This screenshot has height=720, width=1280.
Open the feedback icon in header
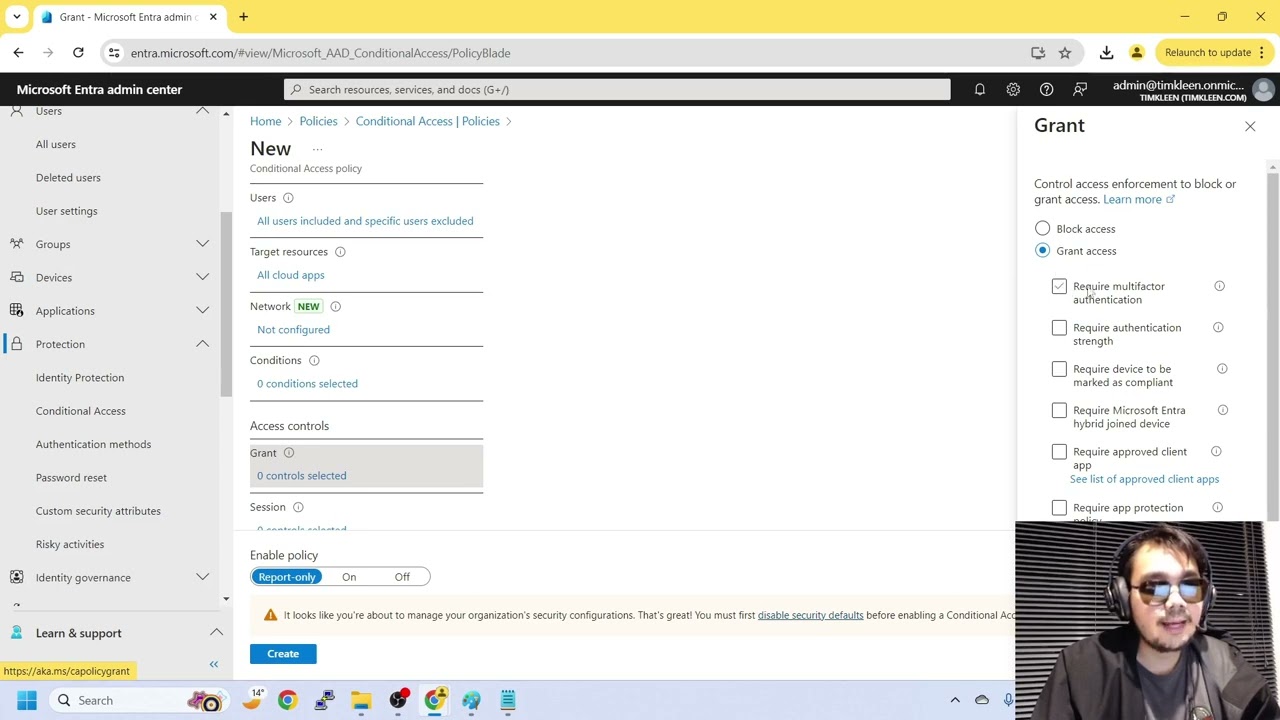[1080, 89]
